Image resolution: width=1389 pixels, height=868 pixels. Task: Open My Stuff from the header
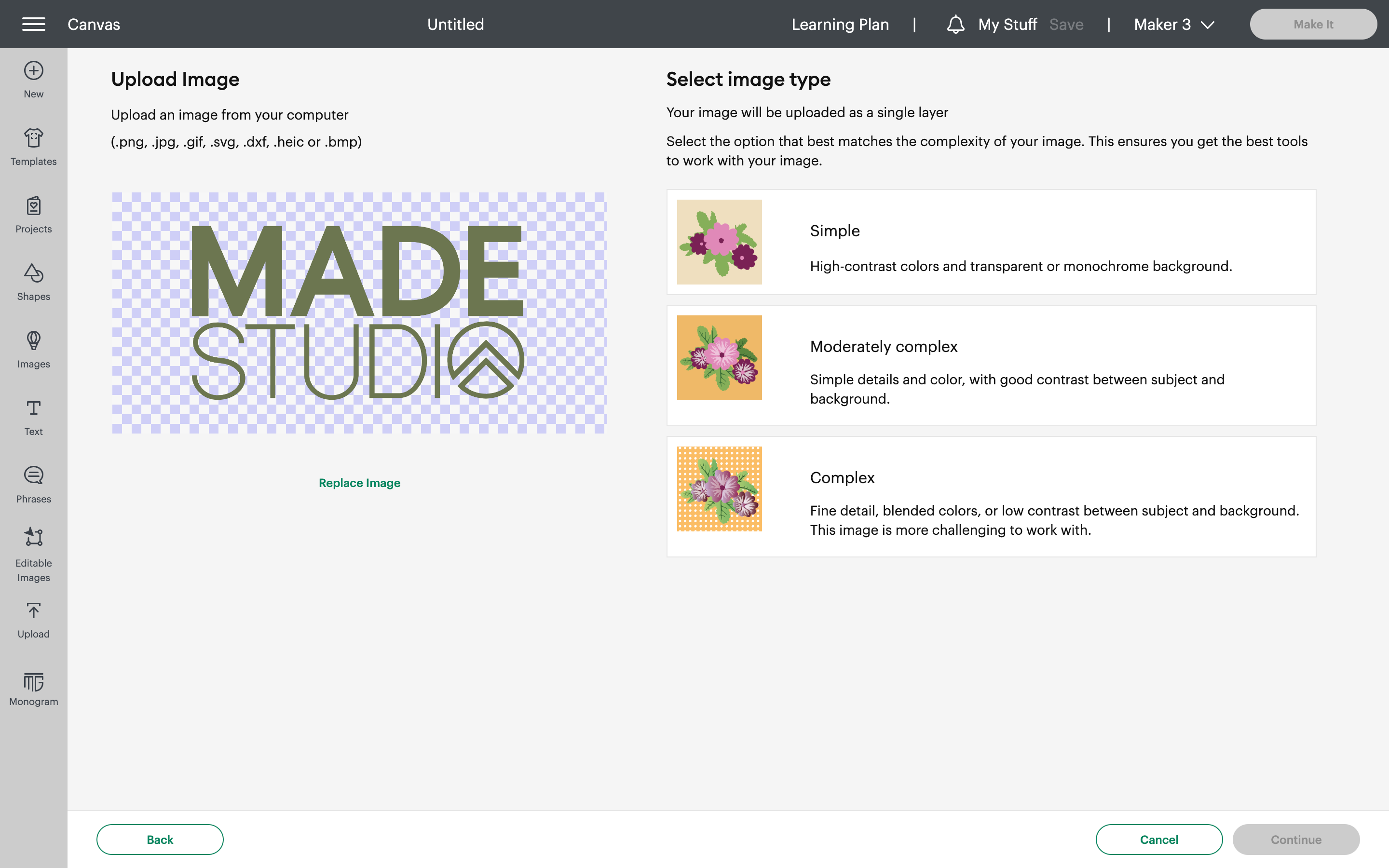point(1008,24)
